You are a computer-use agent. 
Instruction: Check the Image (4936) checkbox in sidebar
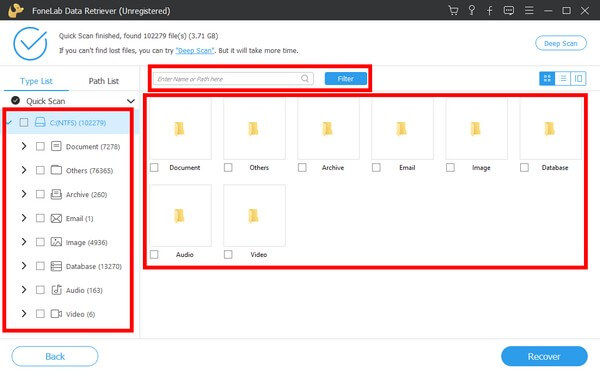pyautogui.click(x=40, y=242)
